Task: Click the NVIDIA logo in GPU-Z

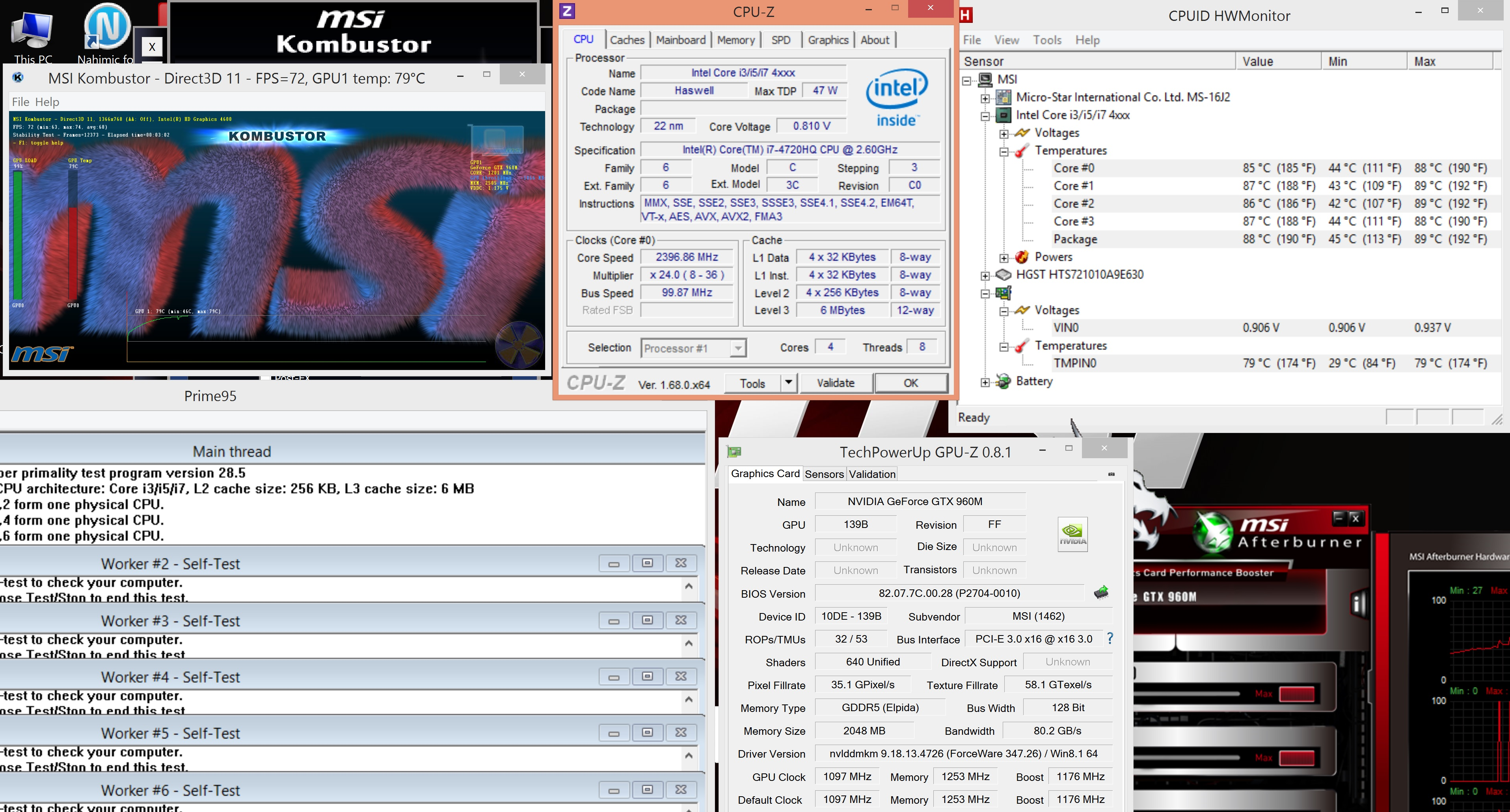Action: click(1073, 534)
